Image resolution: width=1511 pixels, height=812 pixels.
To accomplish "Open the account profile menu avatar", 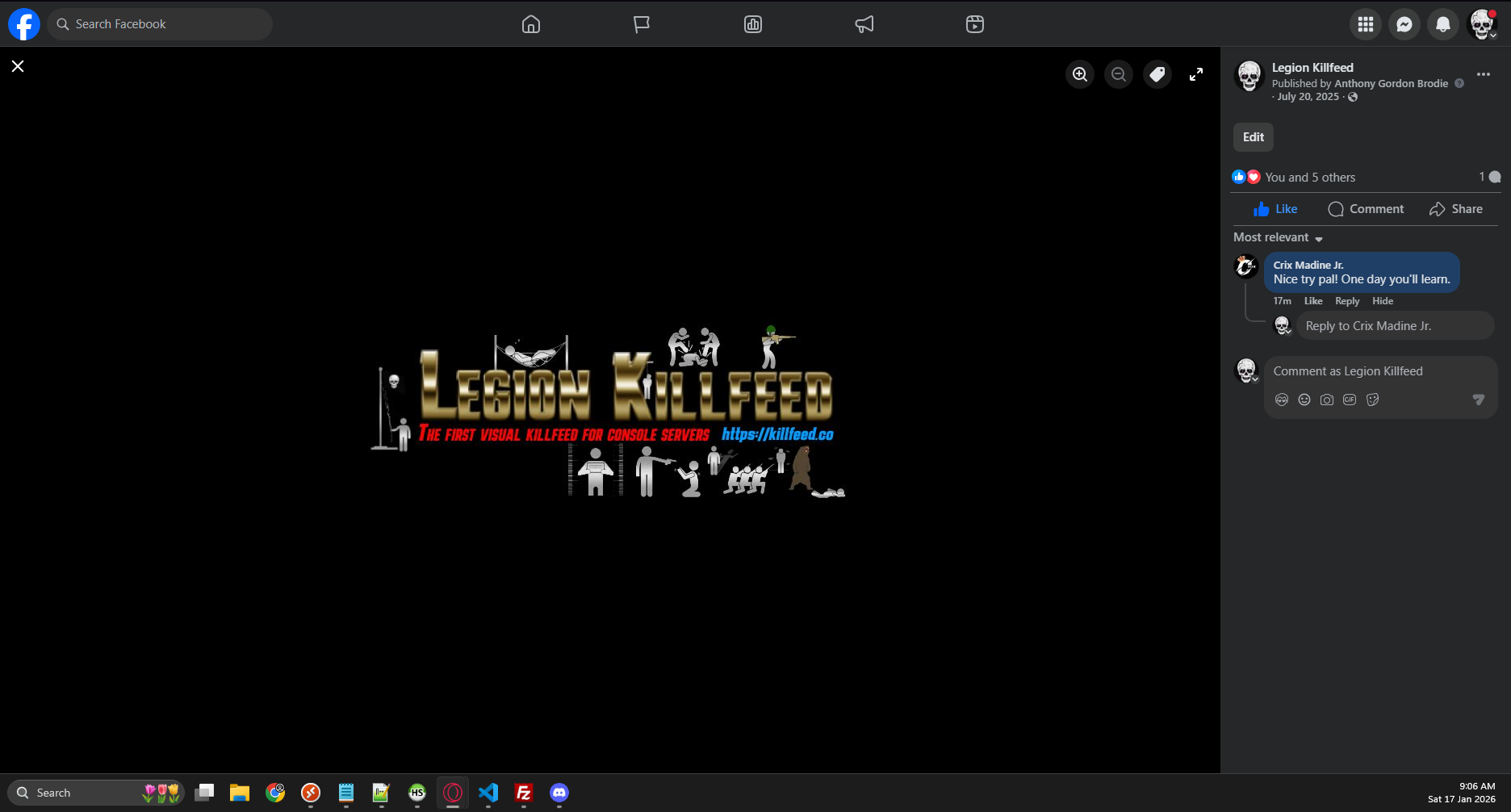I will [1482, 24].
